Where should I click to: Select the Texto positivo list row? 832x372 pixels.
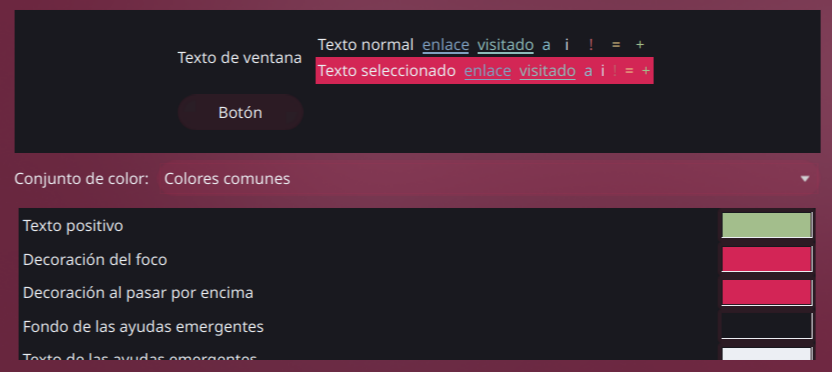coord(417,226)
